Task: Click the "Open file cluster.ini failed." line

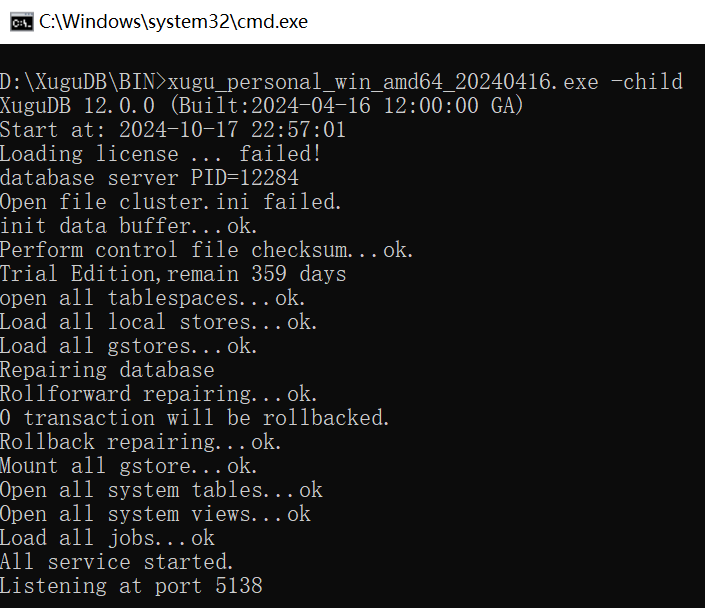Action: (171, 202)
